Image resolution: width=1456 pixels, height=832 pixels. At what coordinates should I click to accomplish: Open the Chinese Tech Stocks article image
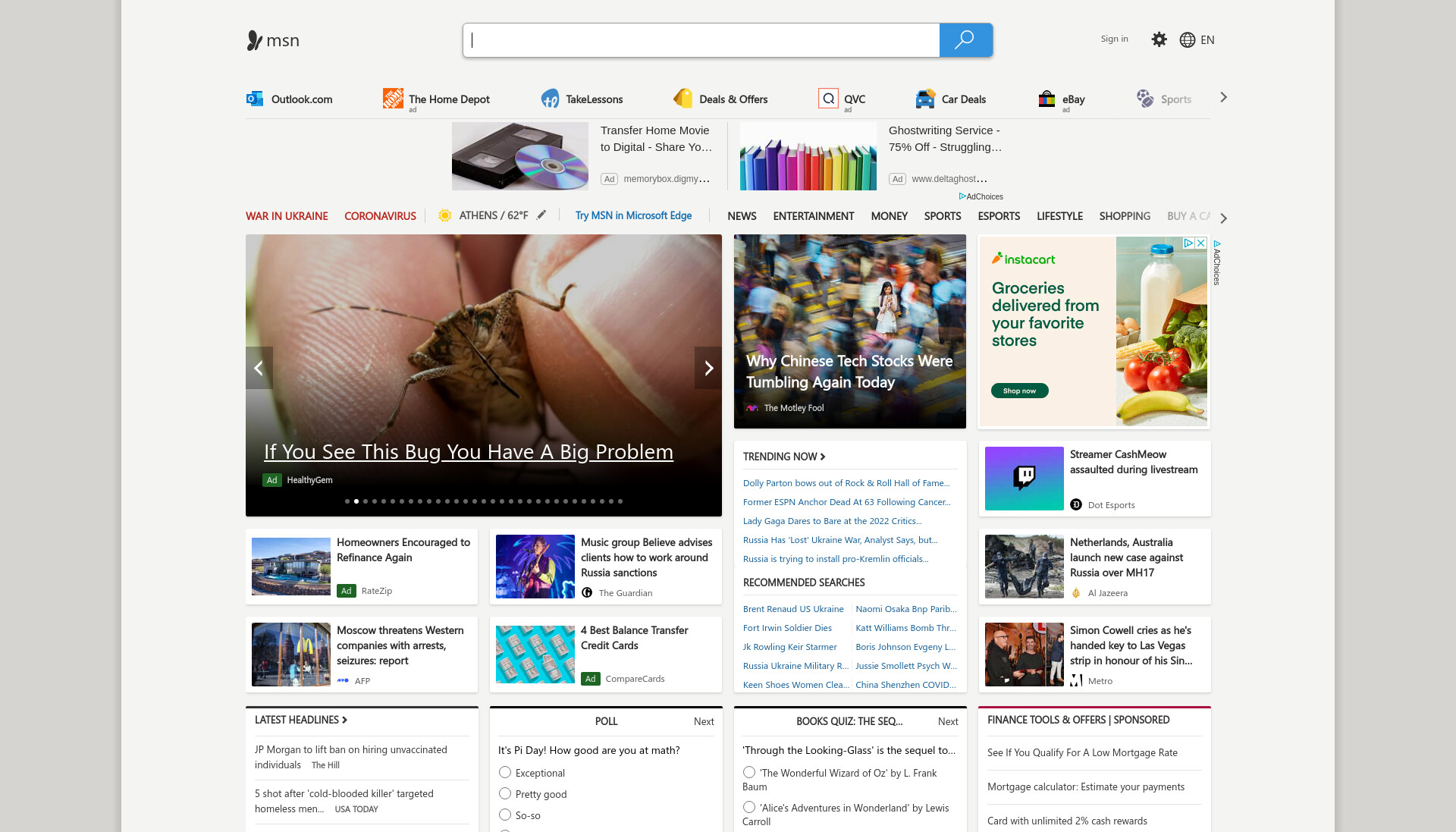(x=850, y=331)
